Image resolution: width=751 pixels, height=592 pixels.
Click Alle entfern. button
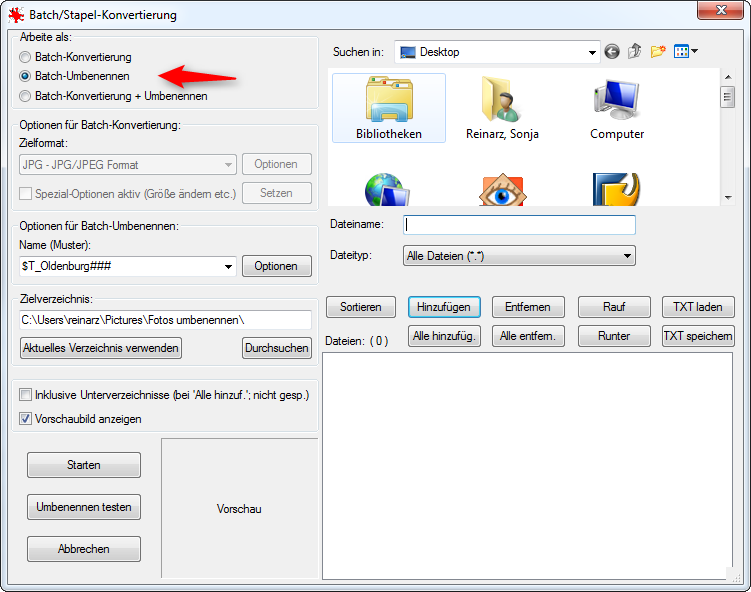[528, 336]
